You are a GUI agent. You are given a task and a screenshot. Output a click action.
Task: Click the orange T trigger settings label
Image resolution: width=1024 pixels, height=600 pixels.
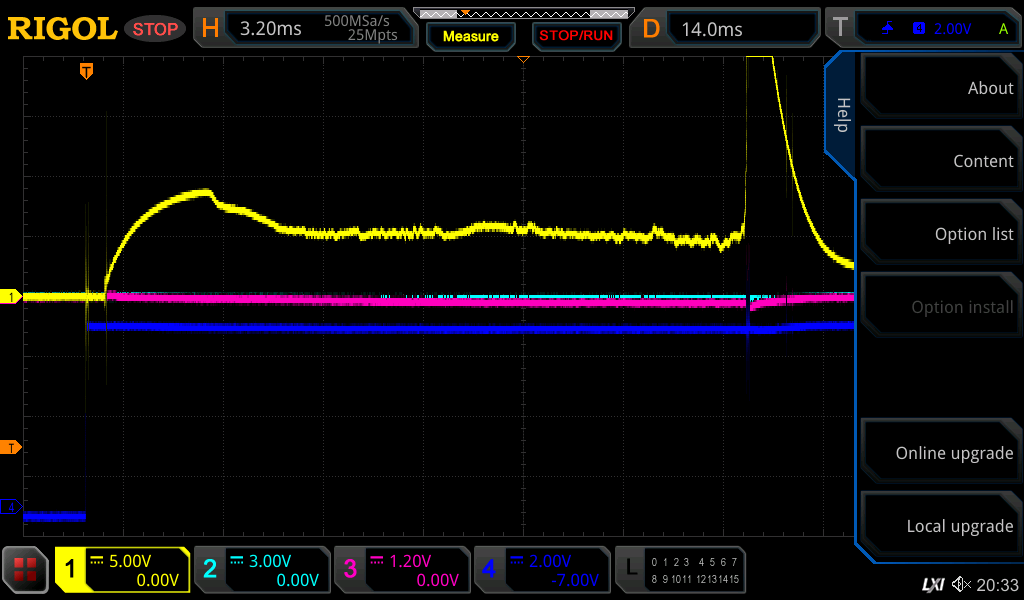(842, 29)
